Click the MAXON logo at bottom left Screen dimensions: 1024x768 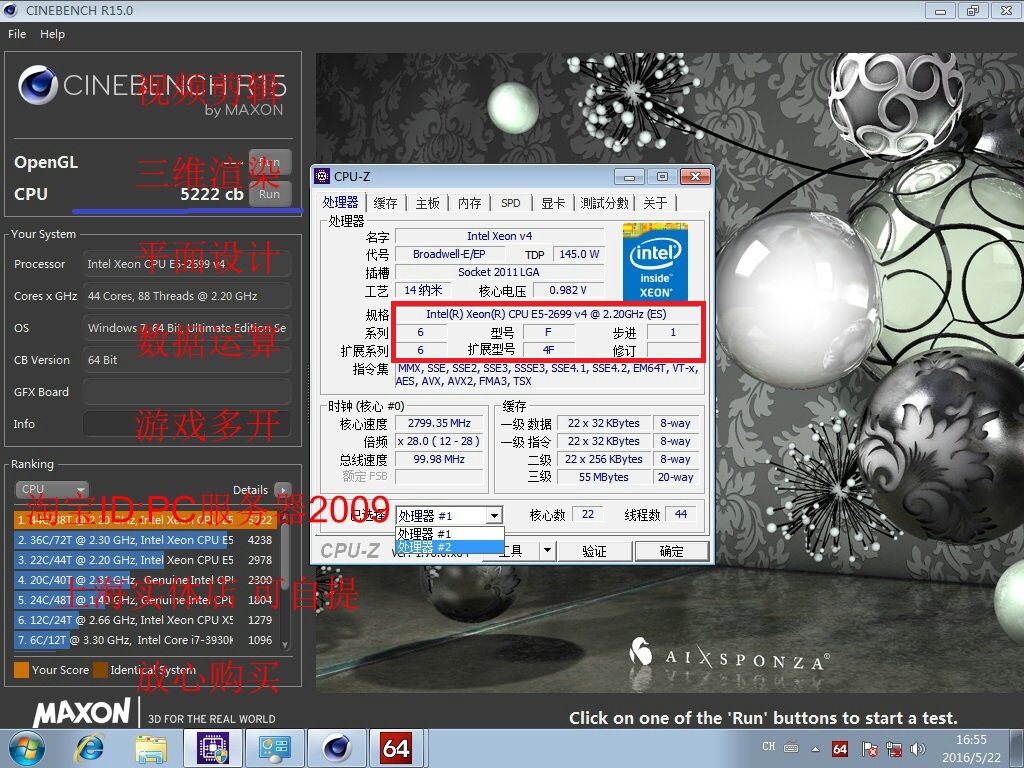pyautogui.click(x=82, y=712)
